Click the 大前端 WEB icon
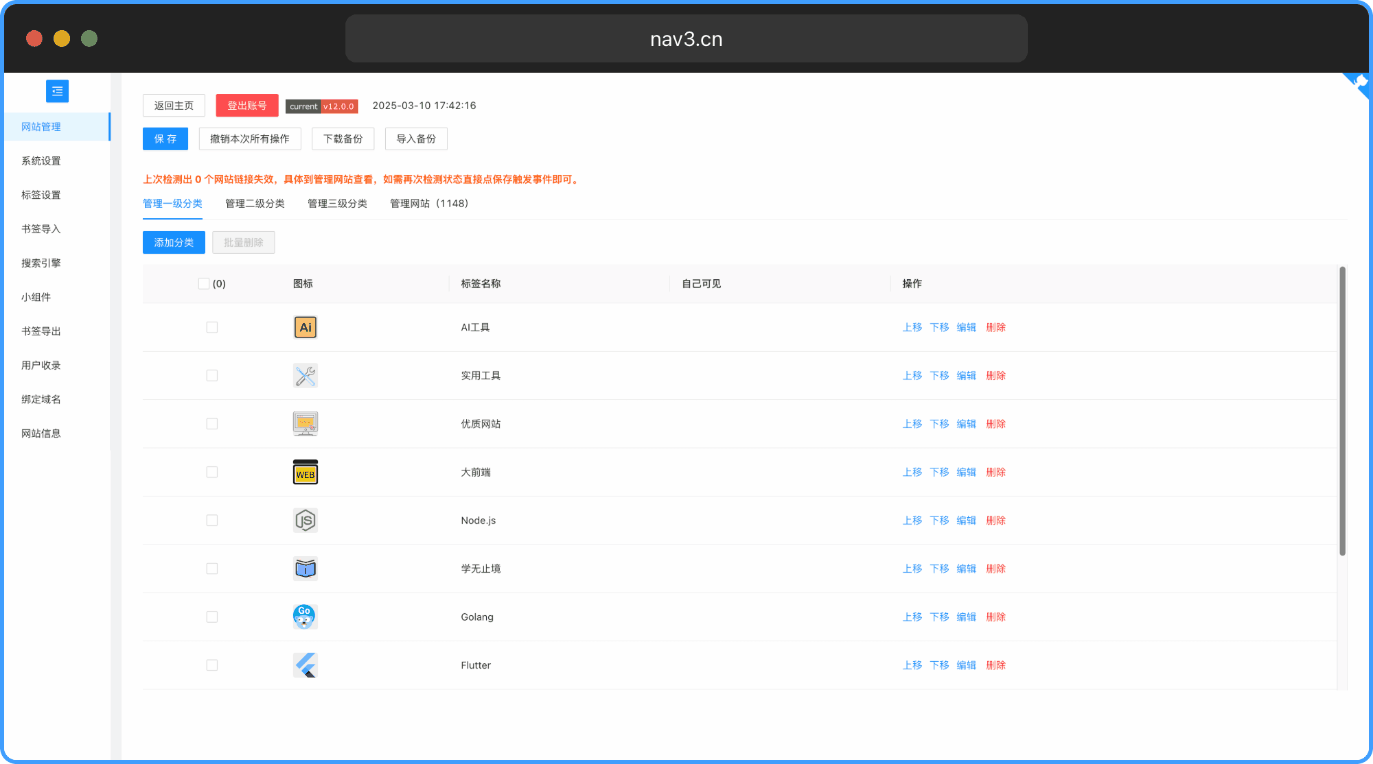This screenshot has height=764, width=1373. (x=305, y=472)
